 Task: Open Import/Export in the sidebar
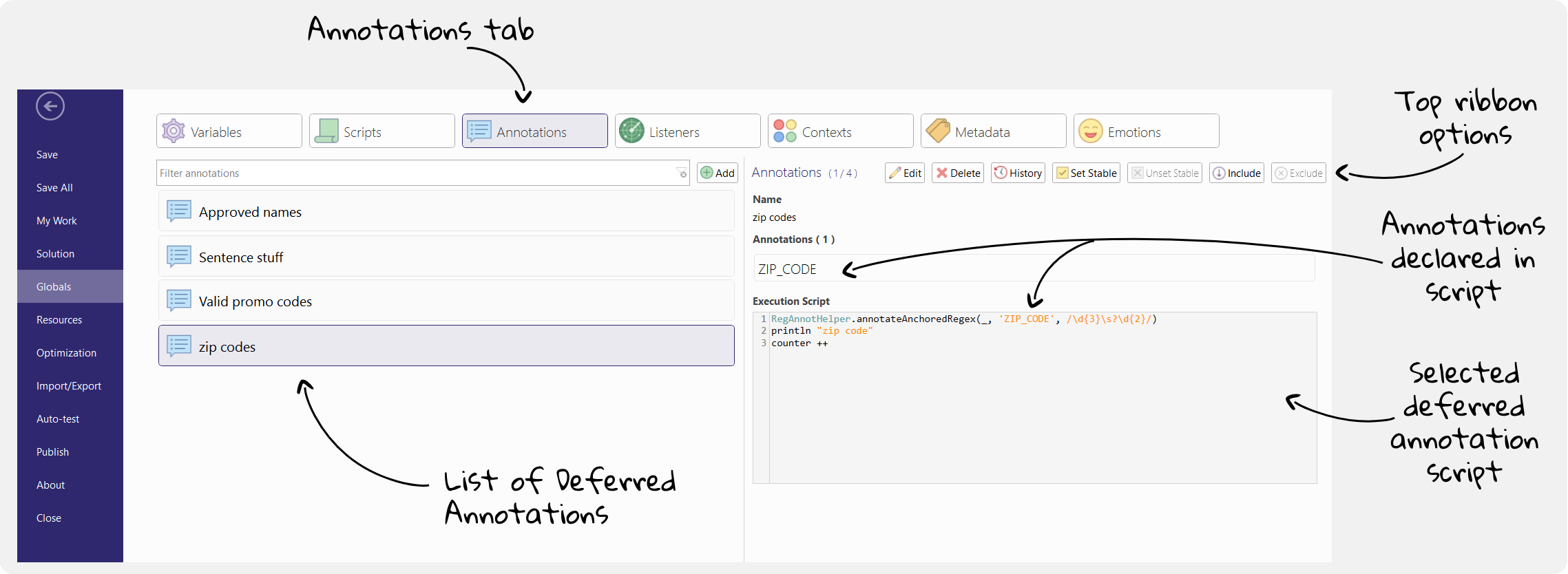[x=69, y=386]
